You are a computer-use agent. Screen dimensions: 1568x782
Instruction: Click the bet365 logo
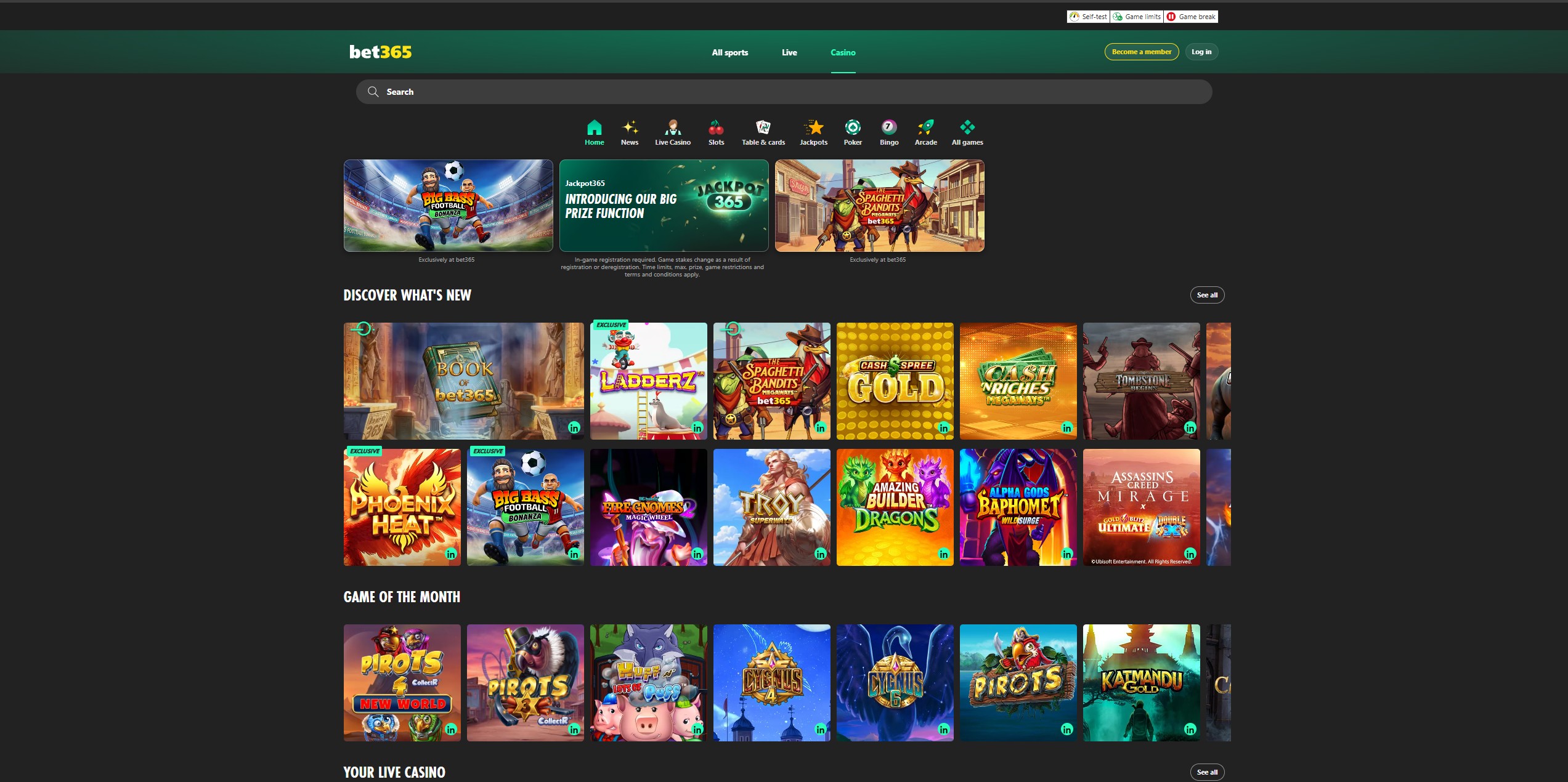(380, 52)
